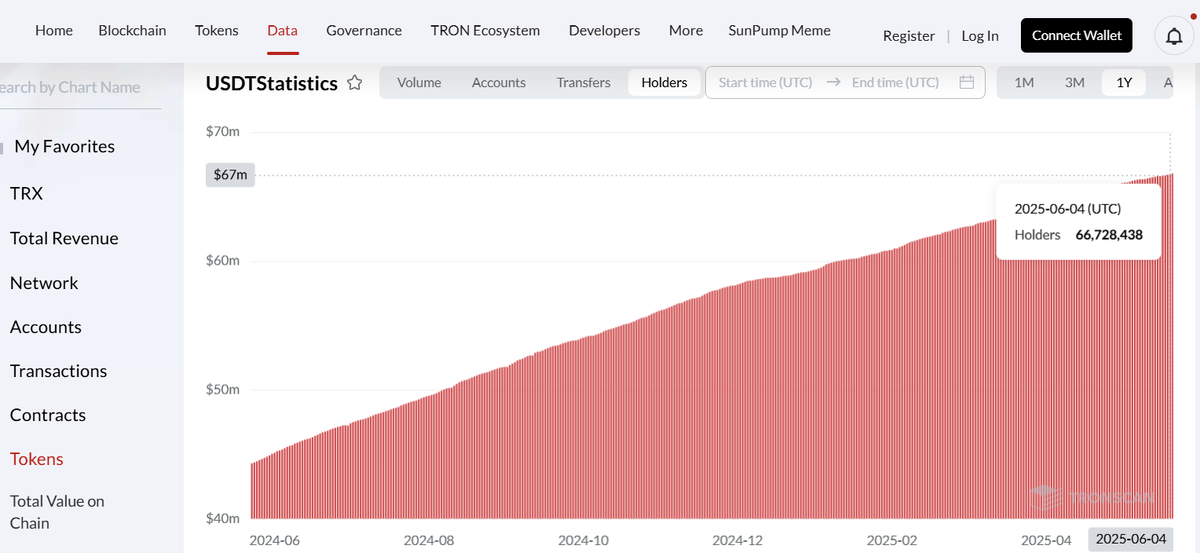Click the 2025-06-04 axis date label
Viewport: 1200px width, 553px height.
click(1131, 539)
